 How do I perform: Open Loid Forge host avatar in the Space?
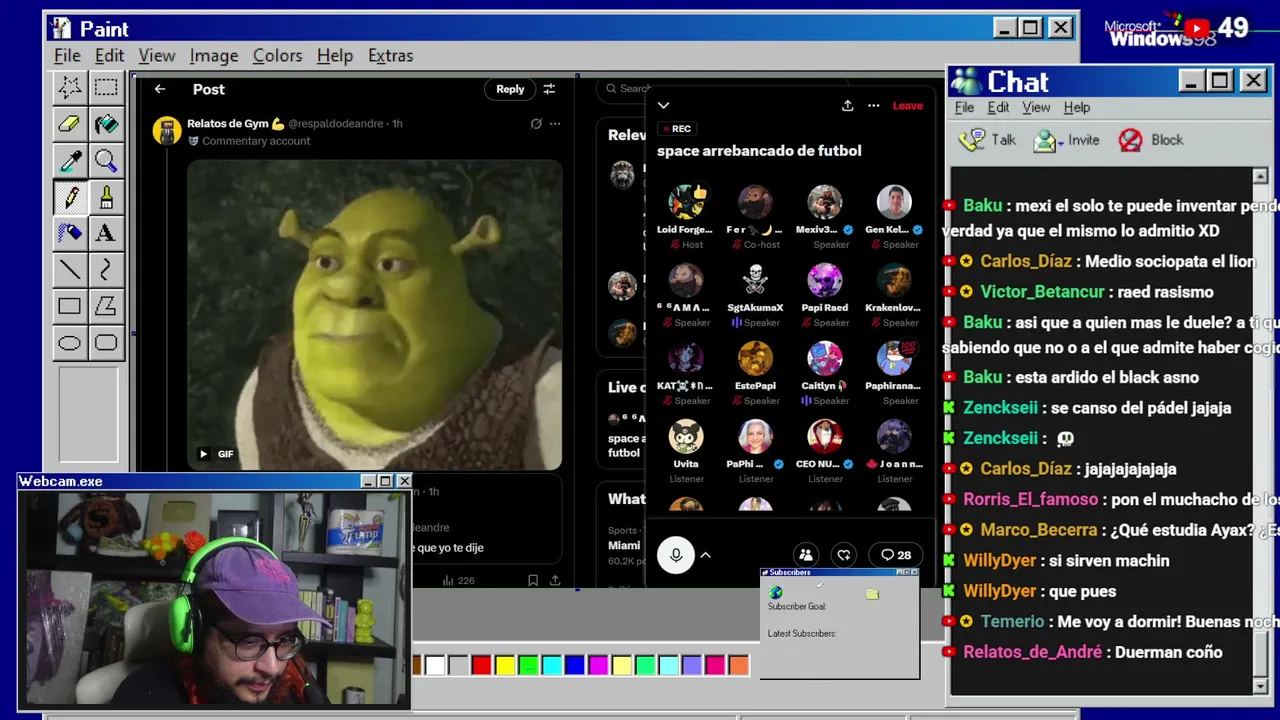pyautogui.click(x=686, y=202)
